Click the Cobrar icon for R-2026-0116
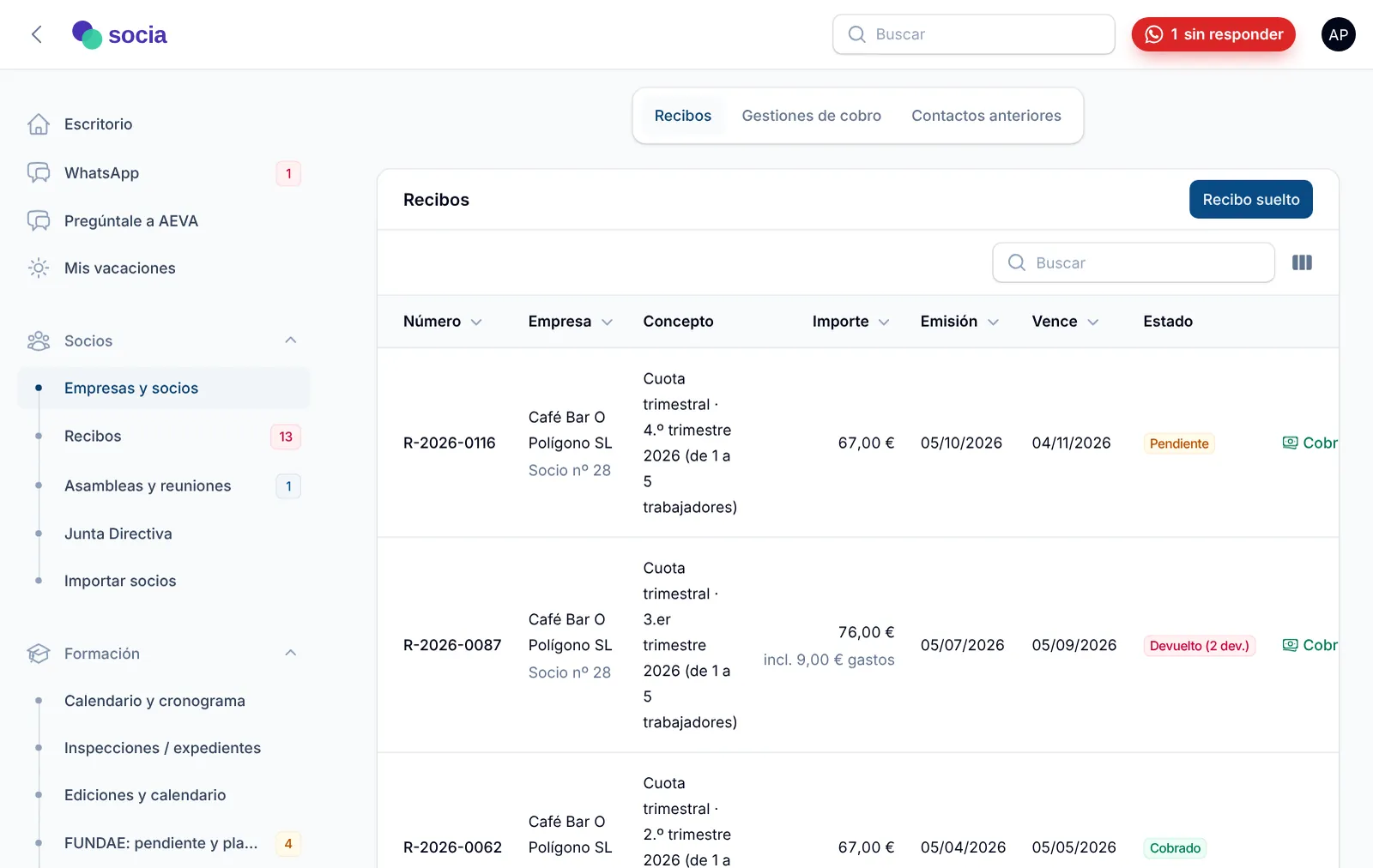This screenshot has width=1373, height=868. tap(1290, 443)
